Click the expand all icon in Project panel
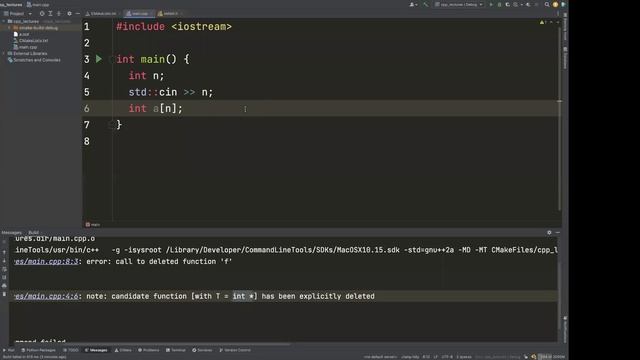Image resolution: width=640 pixels, height=360 pixels. coord(50,13)
